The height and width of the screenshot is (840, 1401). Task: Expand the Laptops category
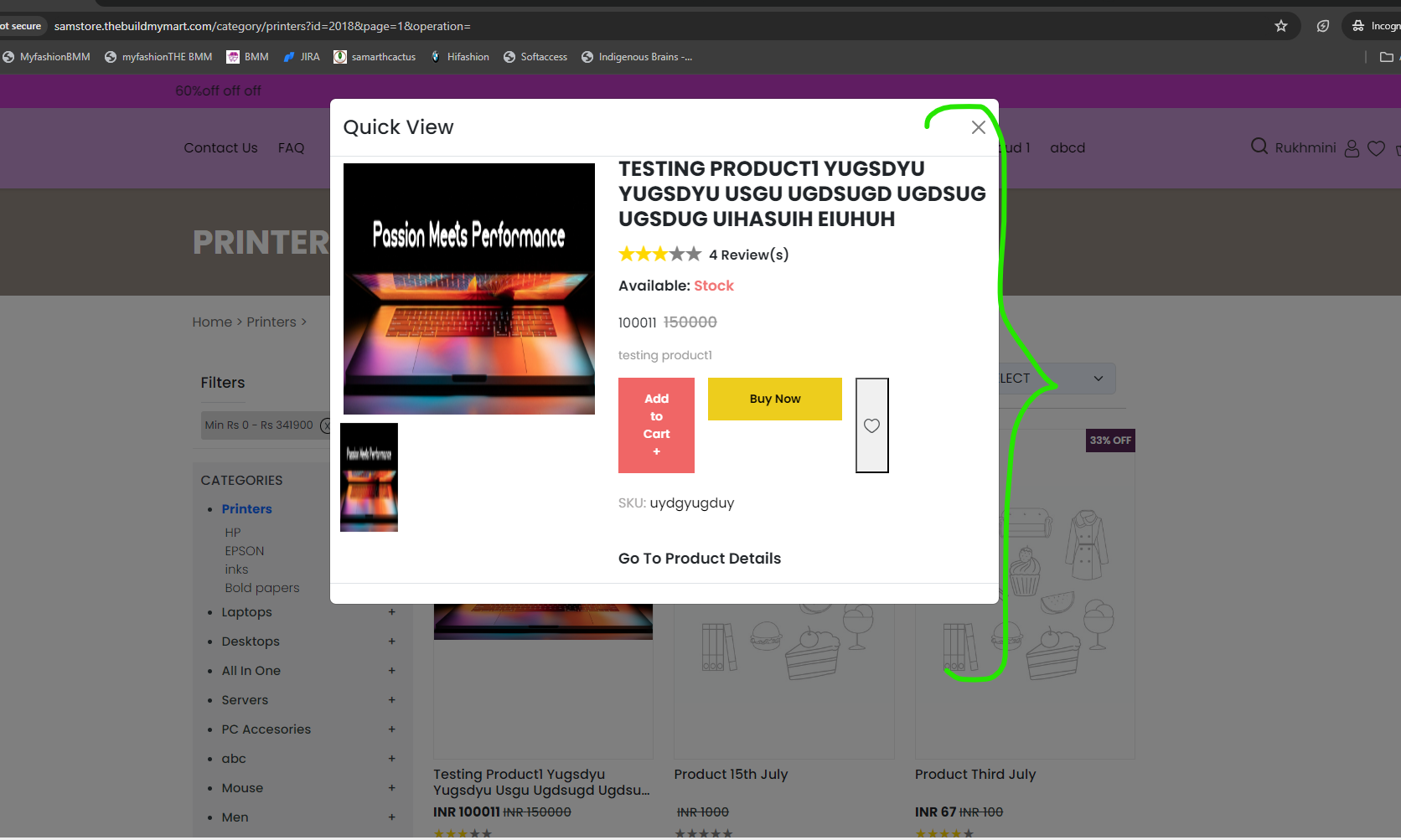coord(391,612)
